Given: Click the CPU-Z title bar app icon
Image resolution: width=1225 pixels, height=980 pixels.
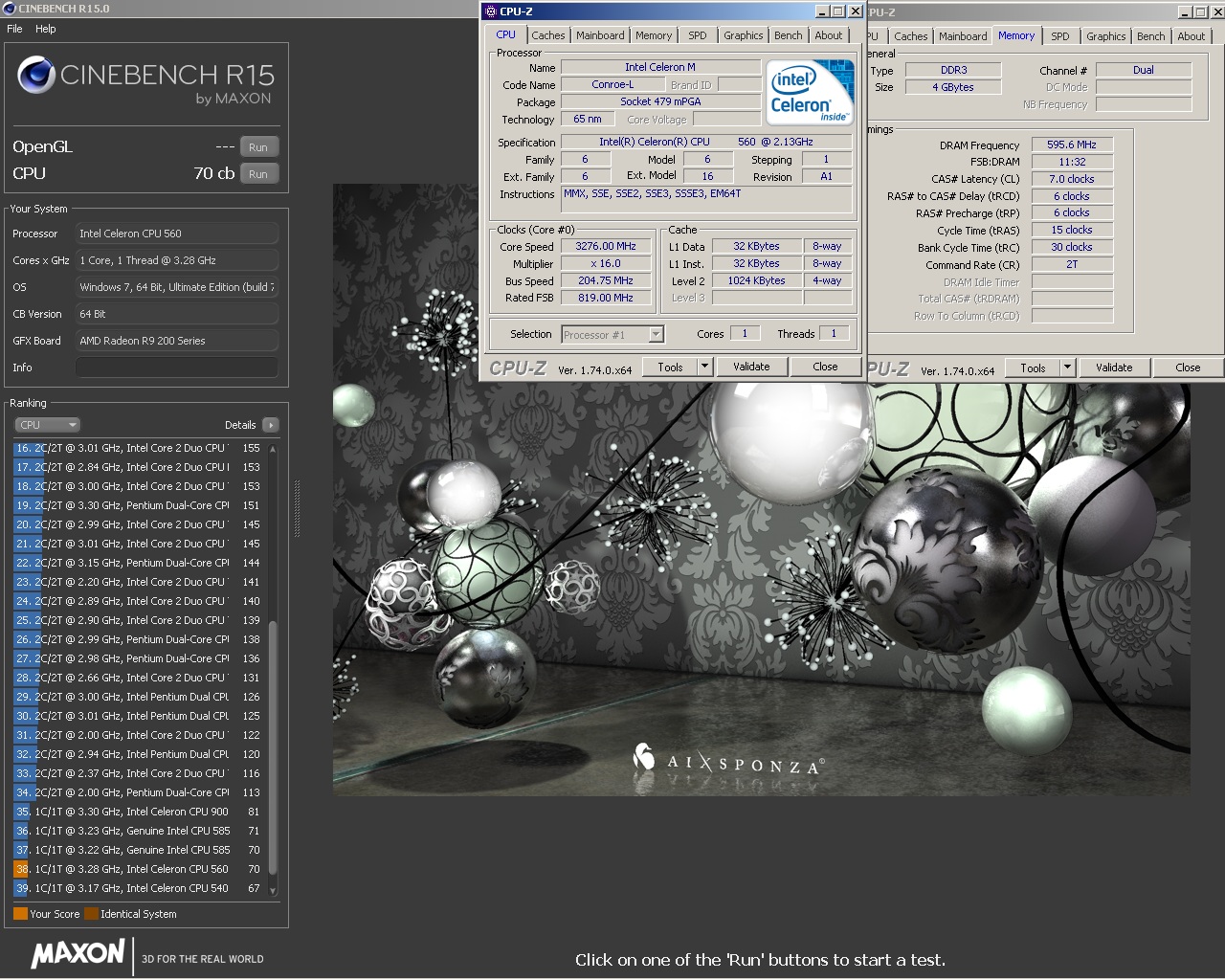Looking at the screenshot, I should click(490, 11).
